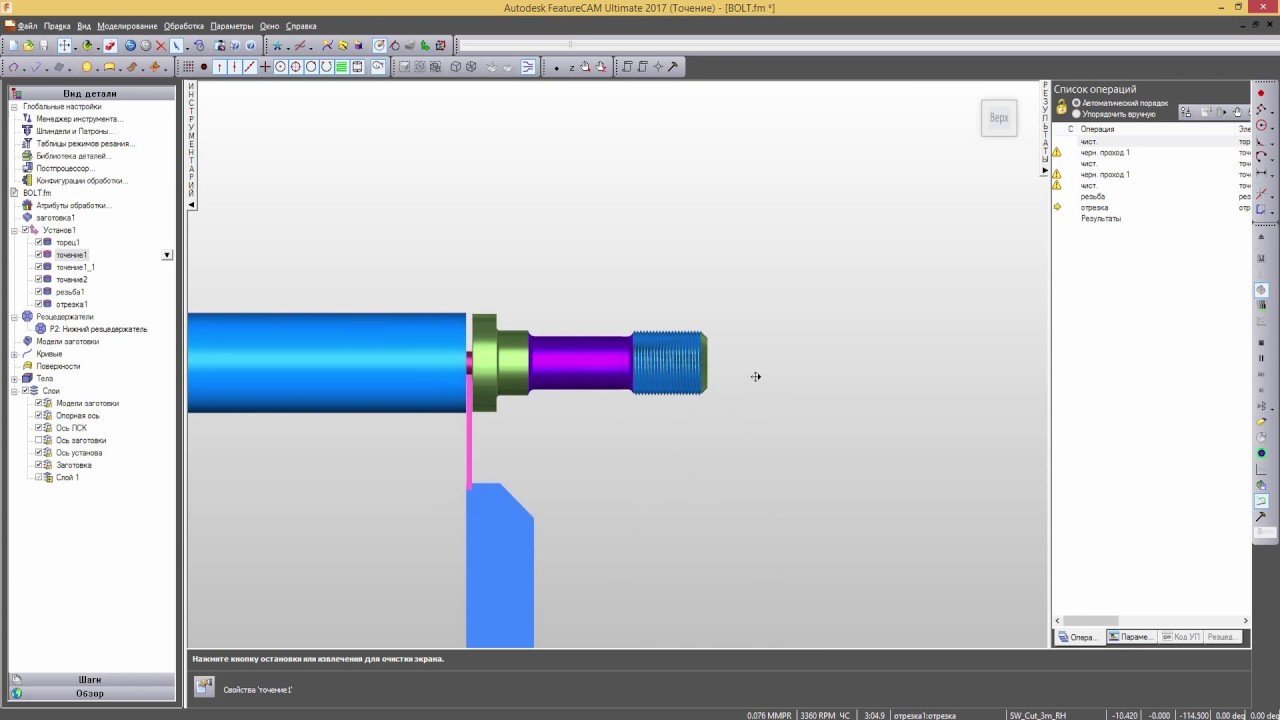This screenshot has height=720, width=1280.
Task: Toggle the резьба1 feature checkbox
Action: point(39,292)
